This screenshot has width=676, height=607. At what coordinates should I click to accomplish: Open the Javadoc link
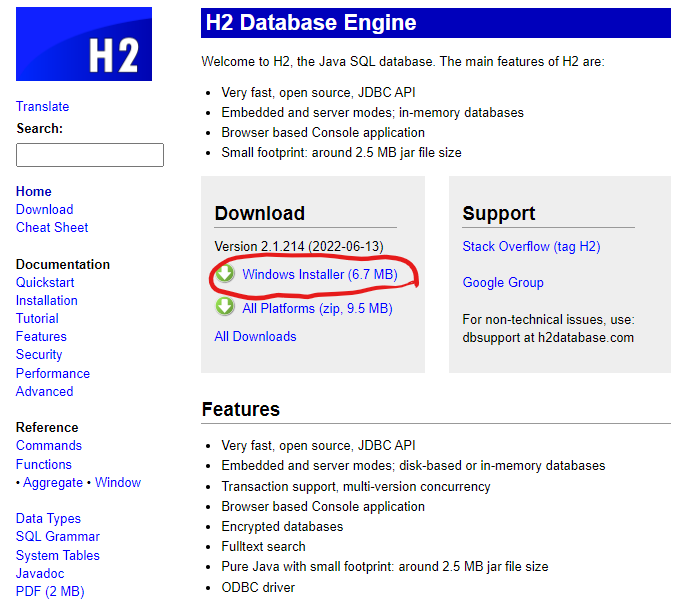[x=40, y=574]
